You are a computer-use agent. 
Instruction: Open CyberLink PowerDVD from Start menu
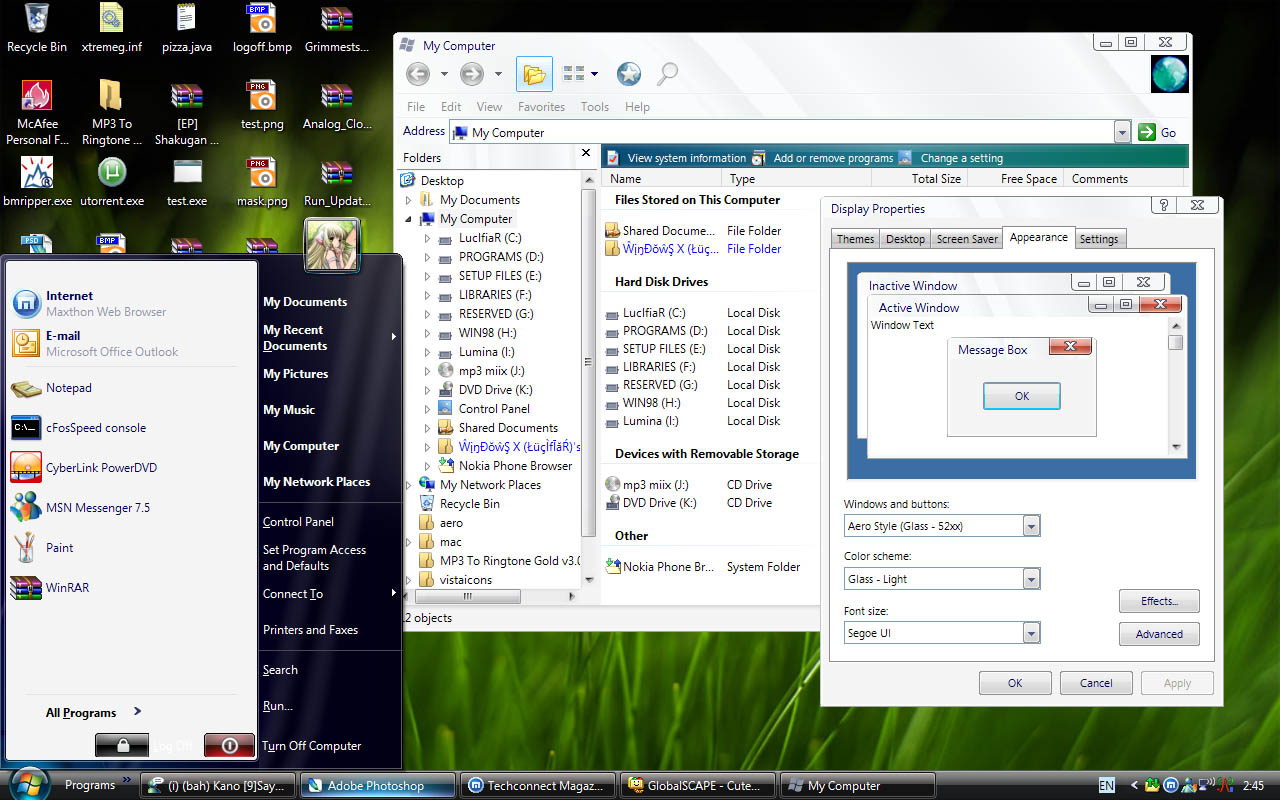tap(100, 468)
